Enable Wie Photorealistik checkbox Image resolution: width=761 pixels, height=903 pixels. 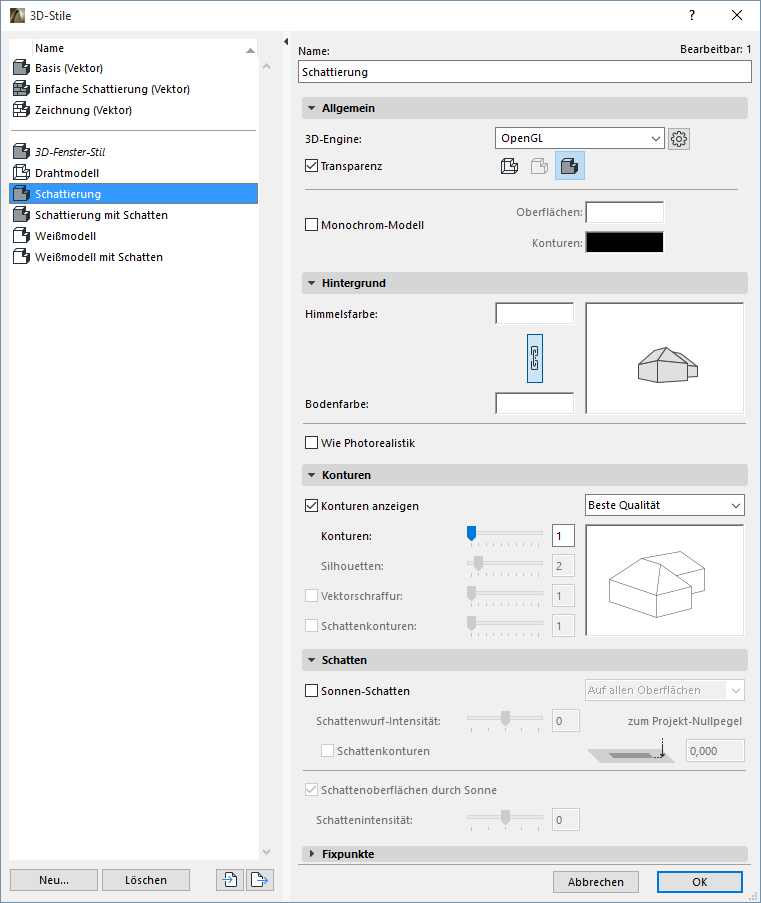(x=311, y=442)
